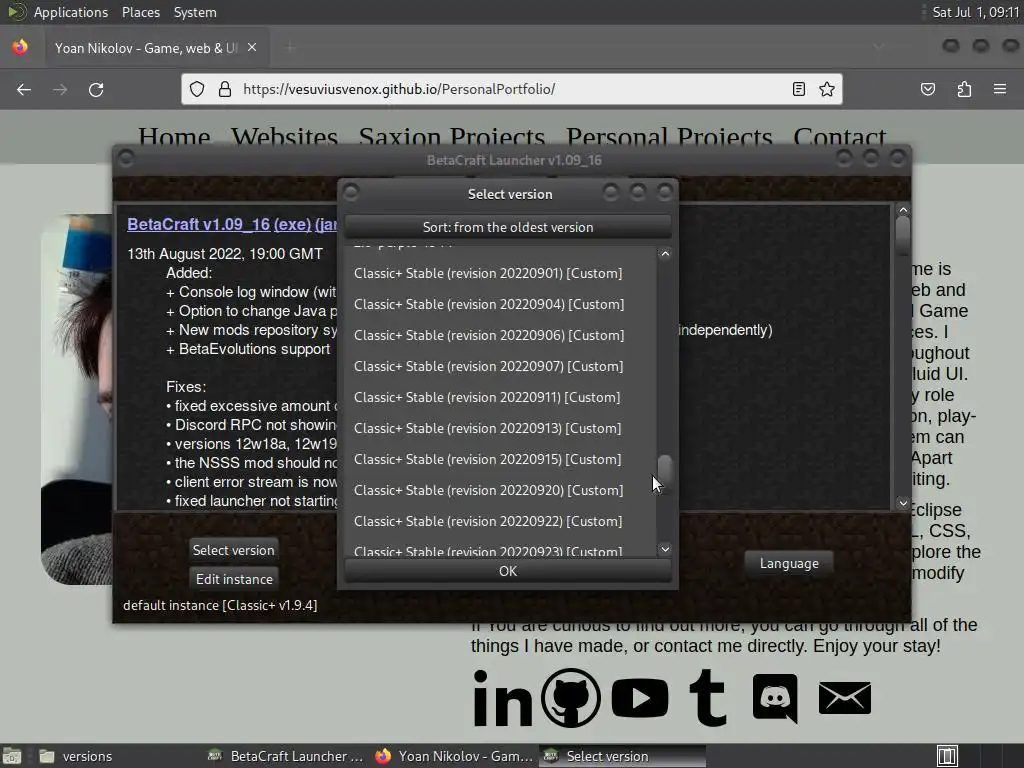Click the padlock site security icon
The width and height of the screenshot is (1024, 768).
(225, 89)
